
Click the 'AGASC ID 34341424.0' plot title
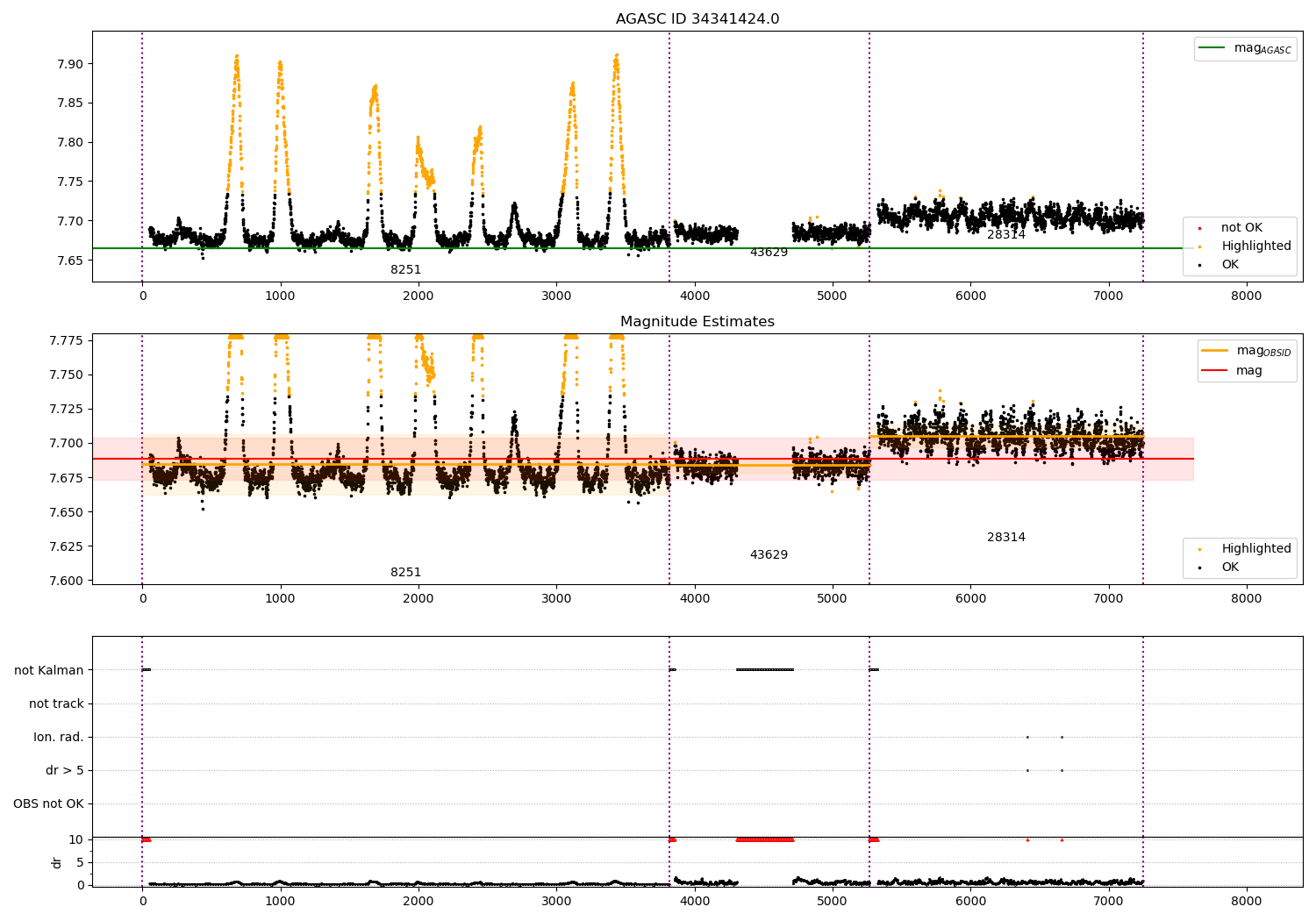click(x=697, y=19)
